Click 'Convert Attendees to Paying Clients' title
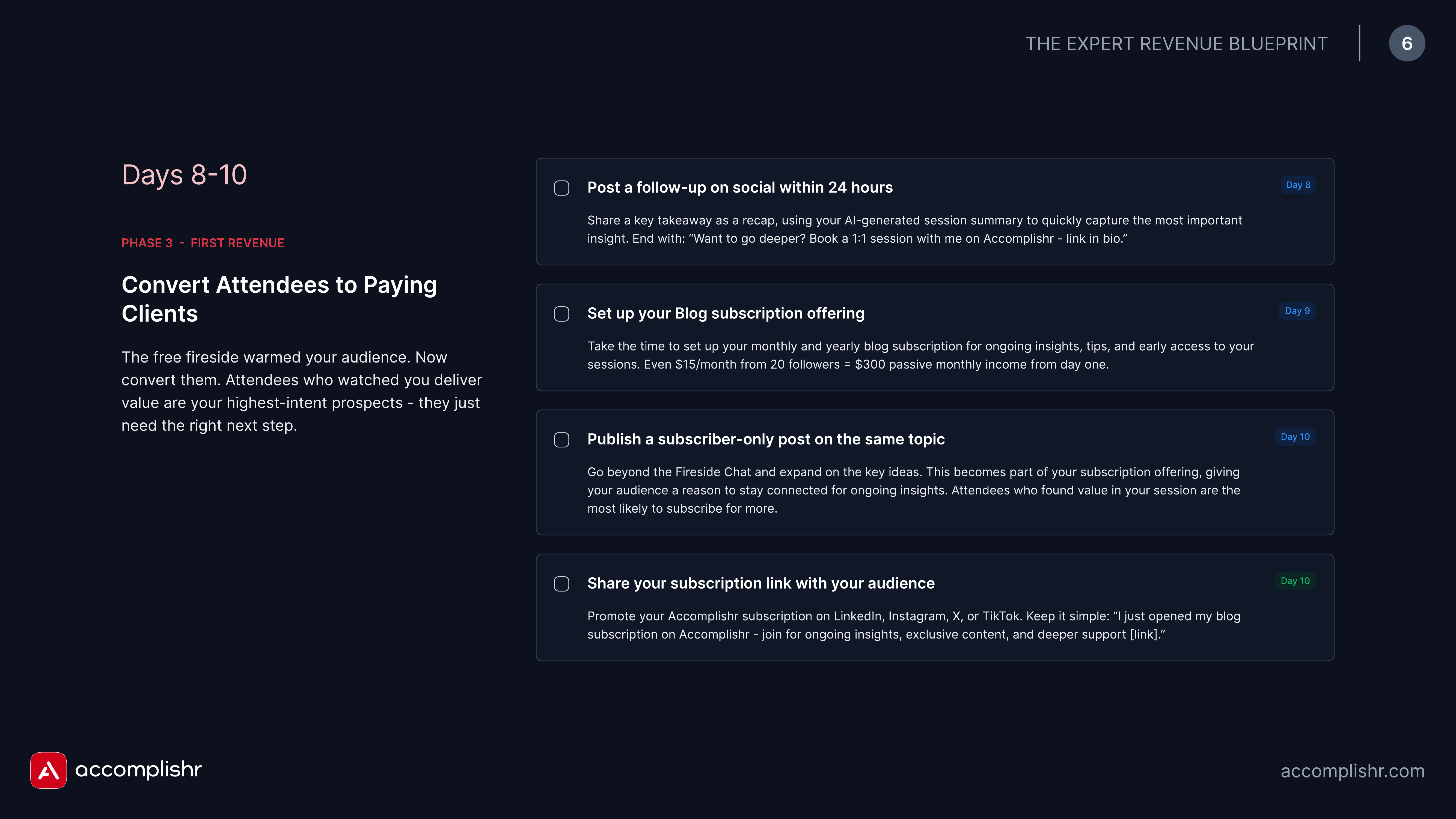1456x819 pixels. [279, 299]
